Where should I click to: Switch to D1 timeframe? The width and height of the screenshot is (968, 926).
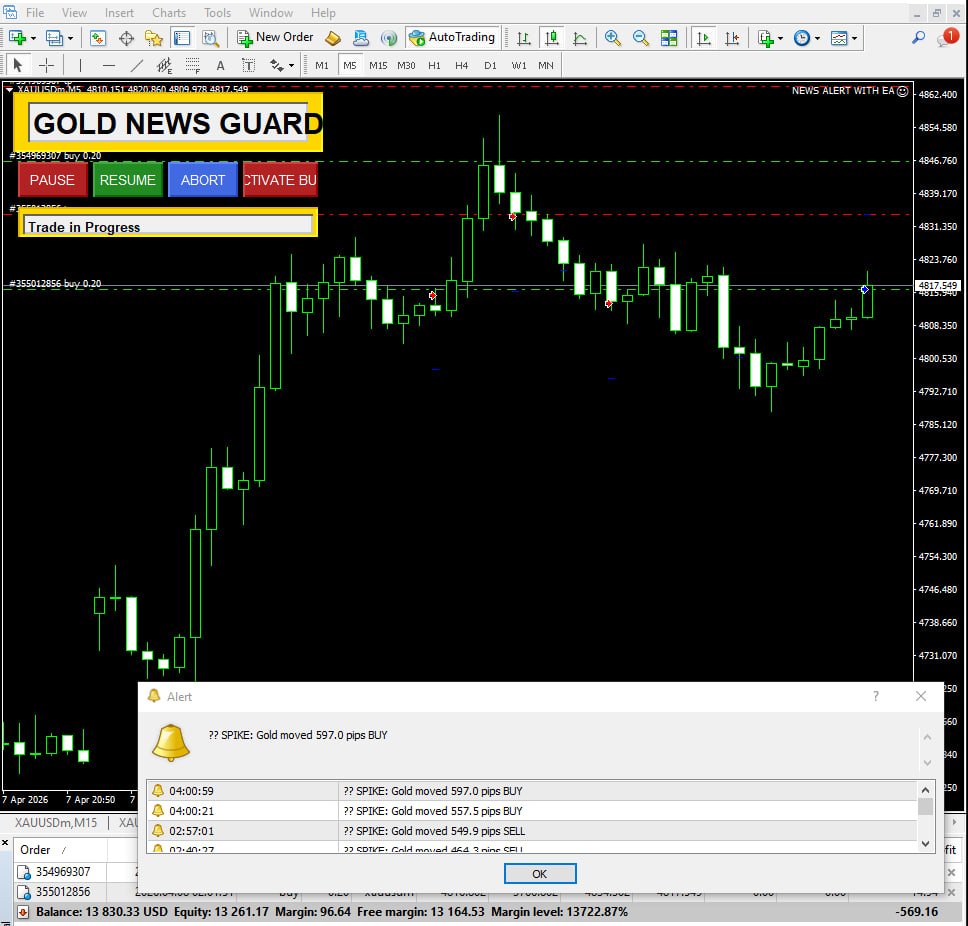[x=490, y=65]
